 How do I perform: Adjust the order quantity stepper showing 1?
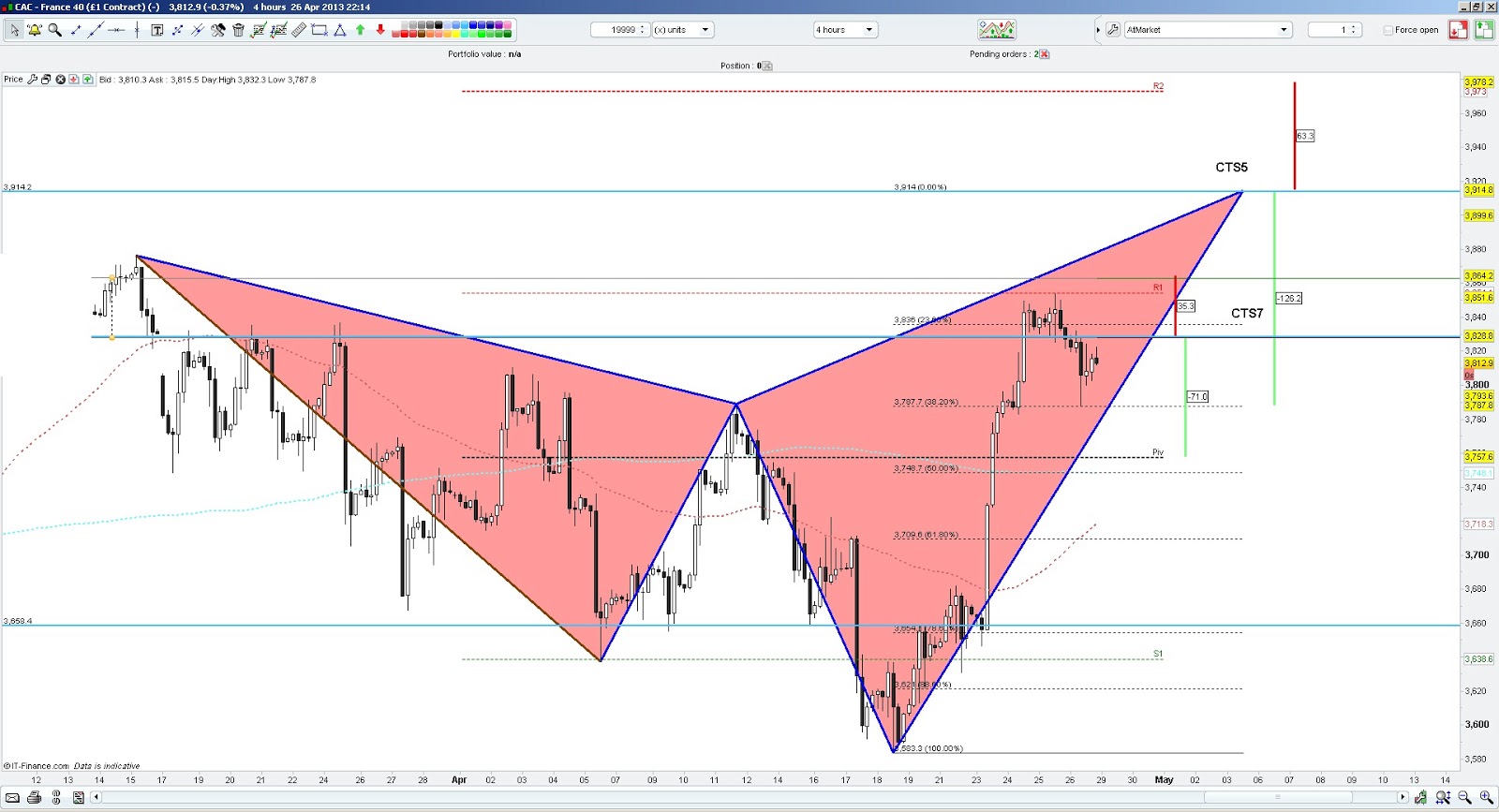coord(1354,30)
